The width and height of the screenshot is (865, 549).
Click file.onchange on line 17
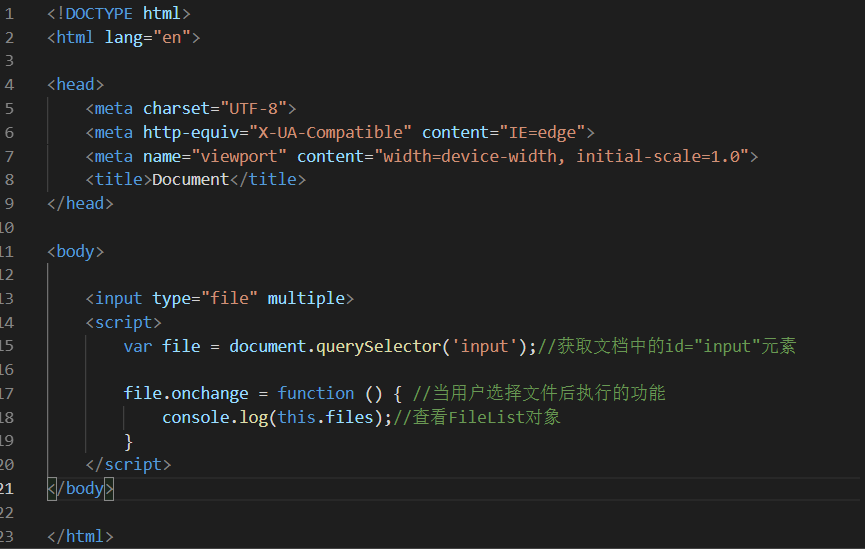(x=186, y=393)
